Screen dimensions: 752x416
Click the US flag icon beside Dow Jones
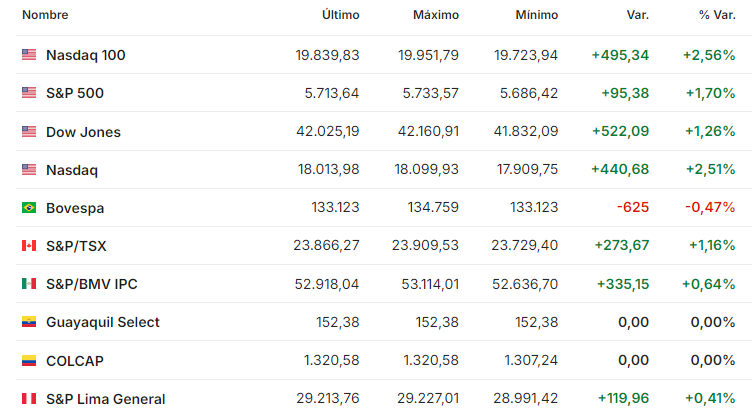pyautogui.click(x=29, y=131)
